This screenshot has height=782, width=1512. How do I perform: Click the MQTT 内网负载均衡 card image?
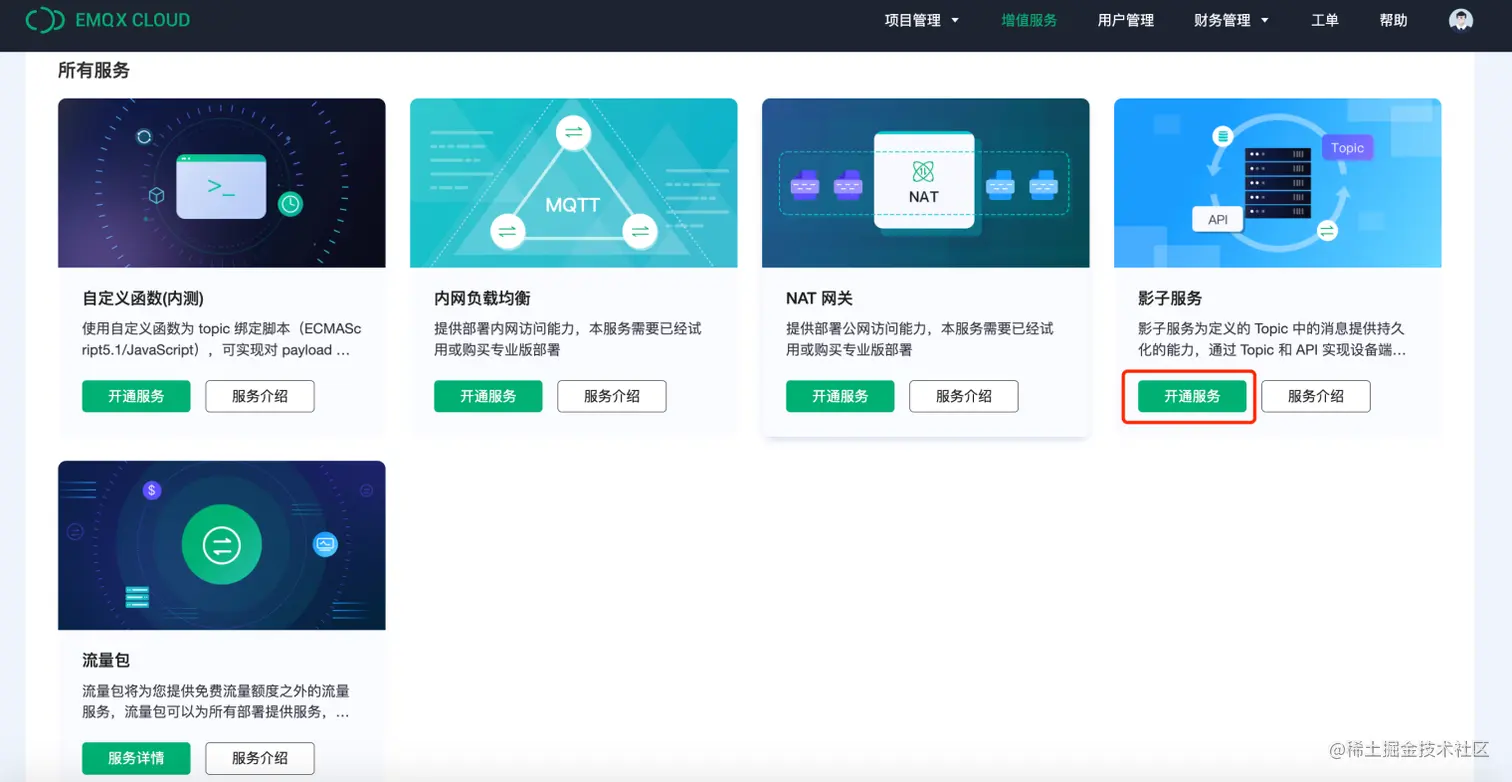(x=573, y=183)
